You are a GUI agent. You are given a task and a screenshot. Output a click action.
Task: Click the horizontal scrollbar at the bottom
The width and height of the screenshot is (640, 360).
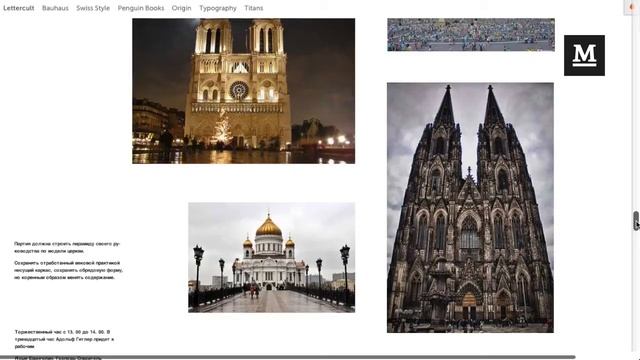pos(288,357)
